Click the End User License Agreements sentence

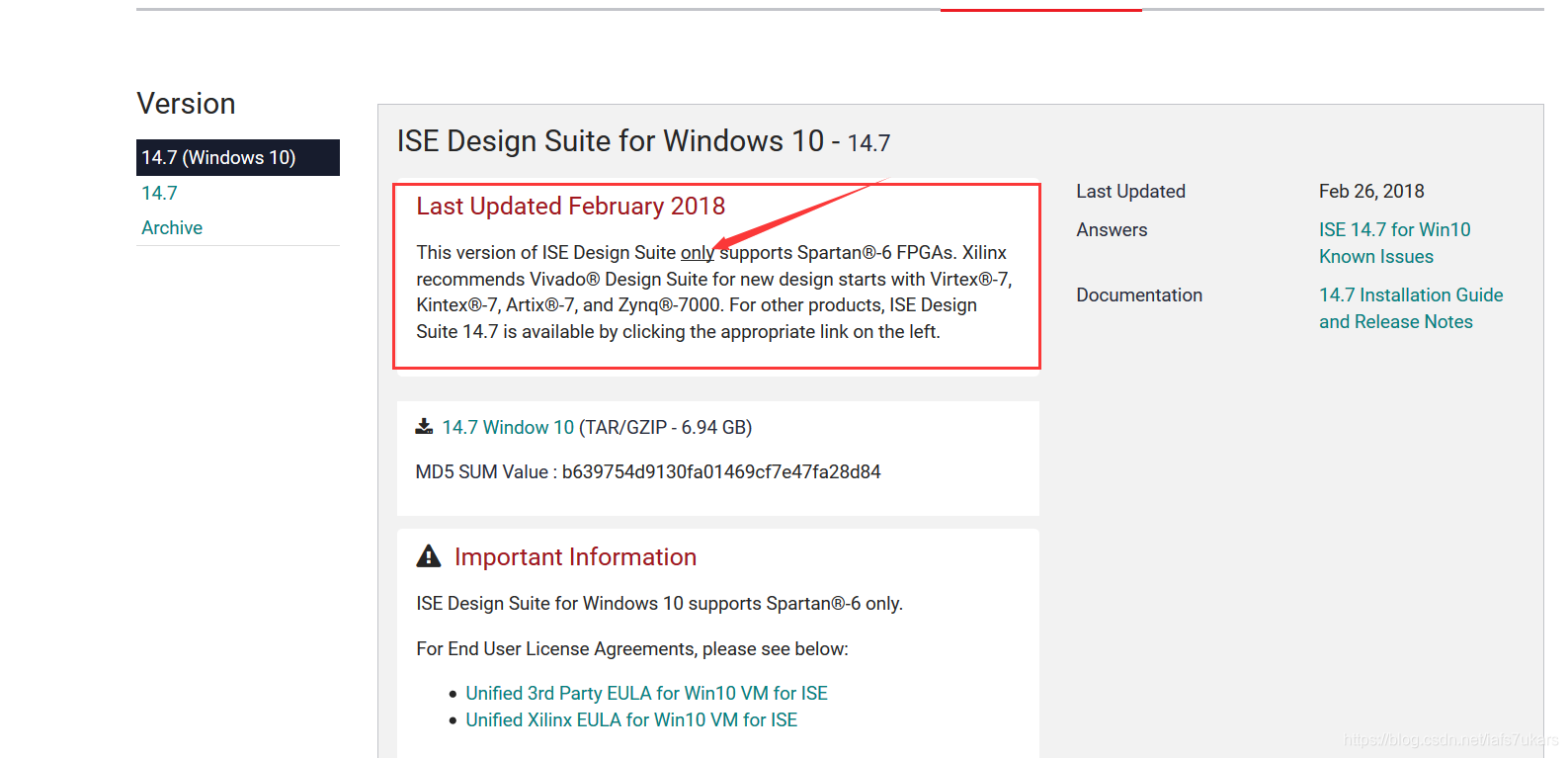click(632, 648)
